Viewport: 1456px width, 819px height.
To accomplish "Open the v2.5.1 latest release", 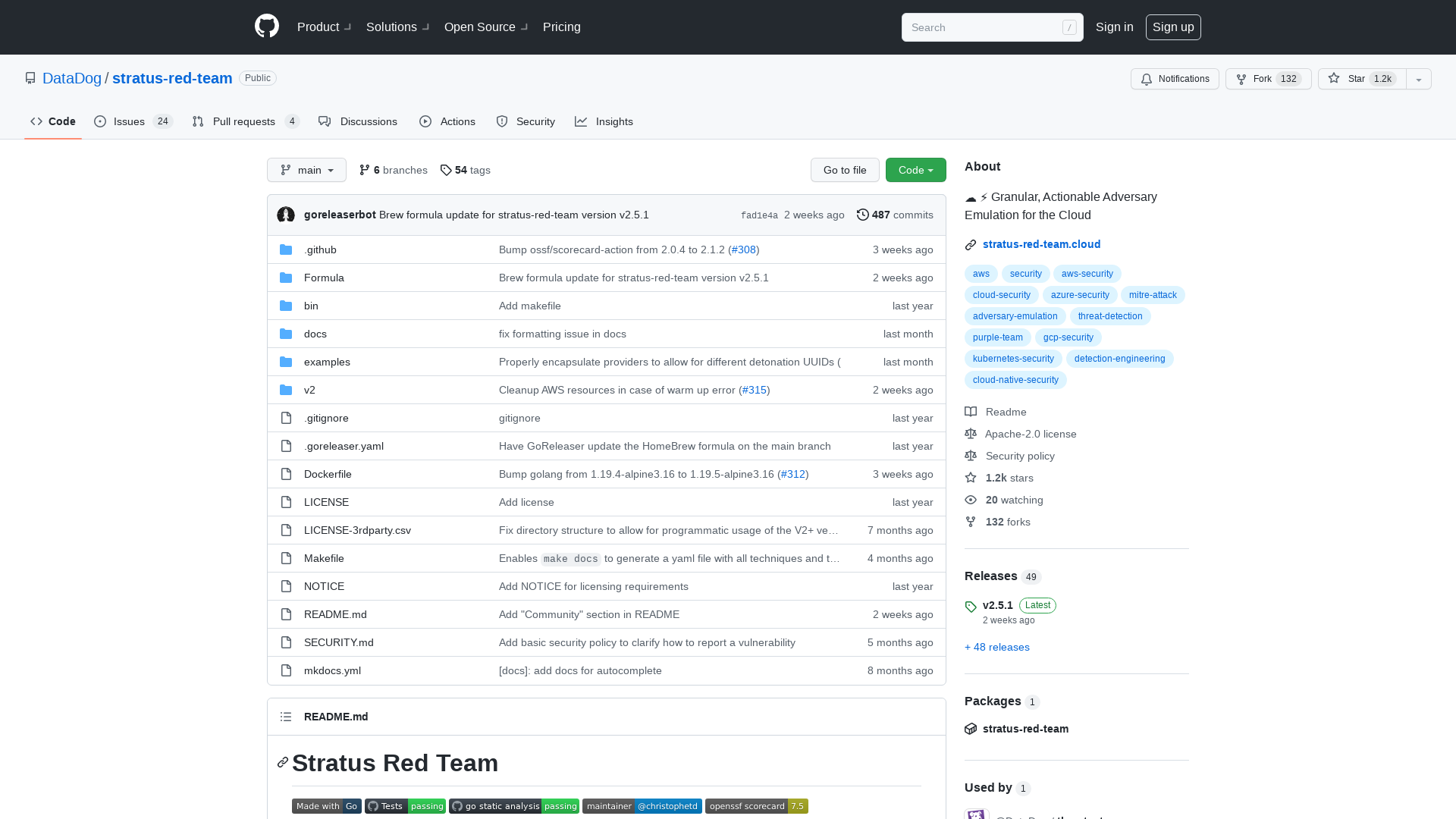I will coord(998,605).
